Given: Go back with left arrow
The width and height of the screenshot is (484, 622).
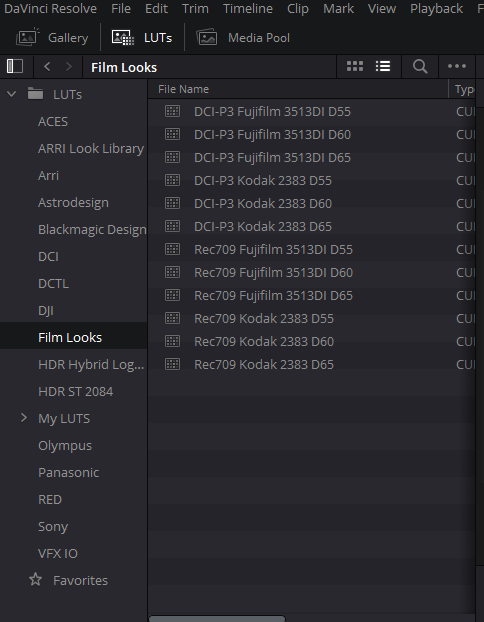Looking at the screenshot, I should tap(47, 66).
